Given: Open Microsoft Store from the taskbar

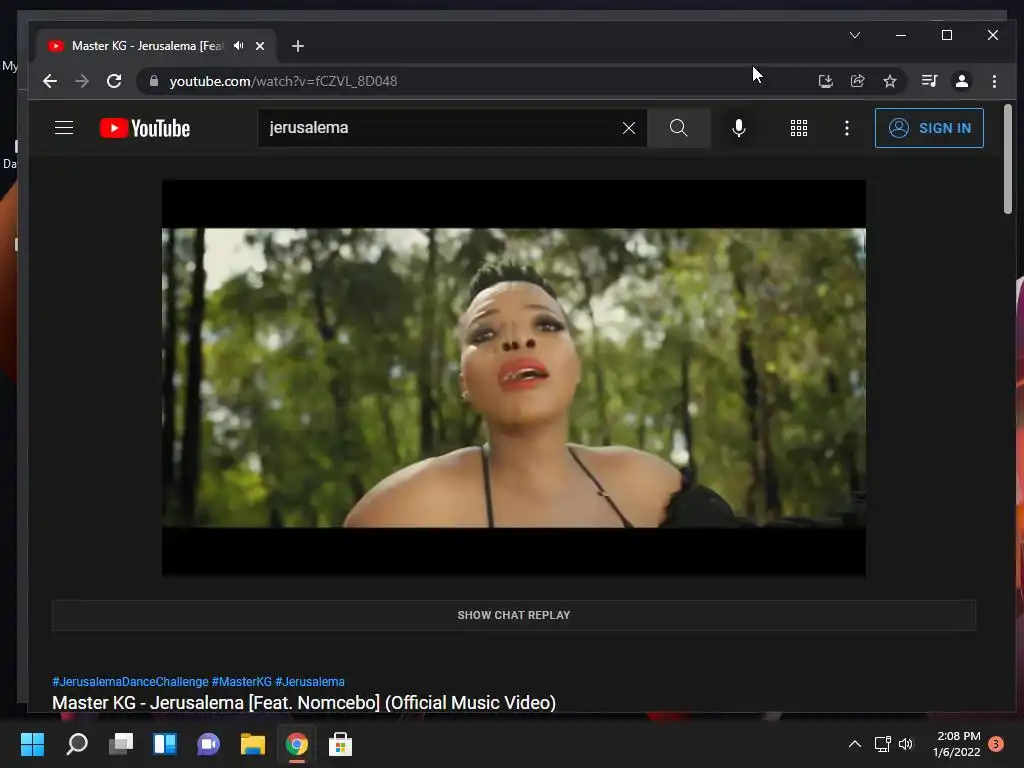Looking at the screenshot, I should pyautogui.click(x=340, y=744).
